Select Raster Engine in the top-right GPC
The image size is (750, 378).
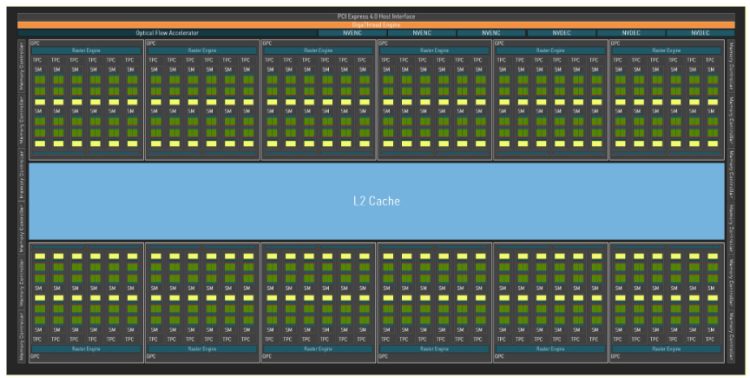click(667, 50)
